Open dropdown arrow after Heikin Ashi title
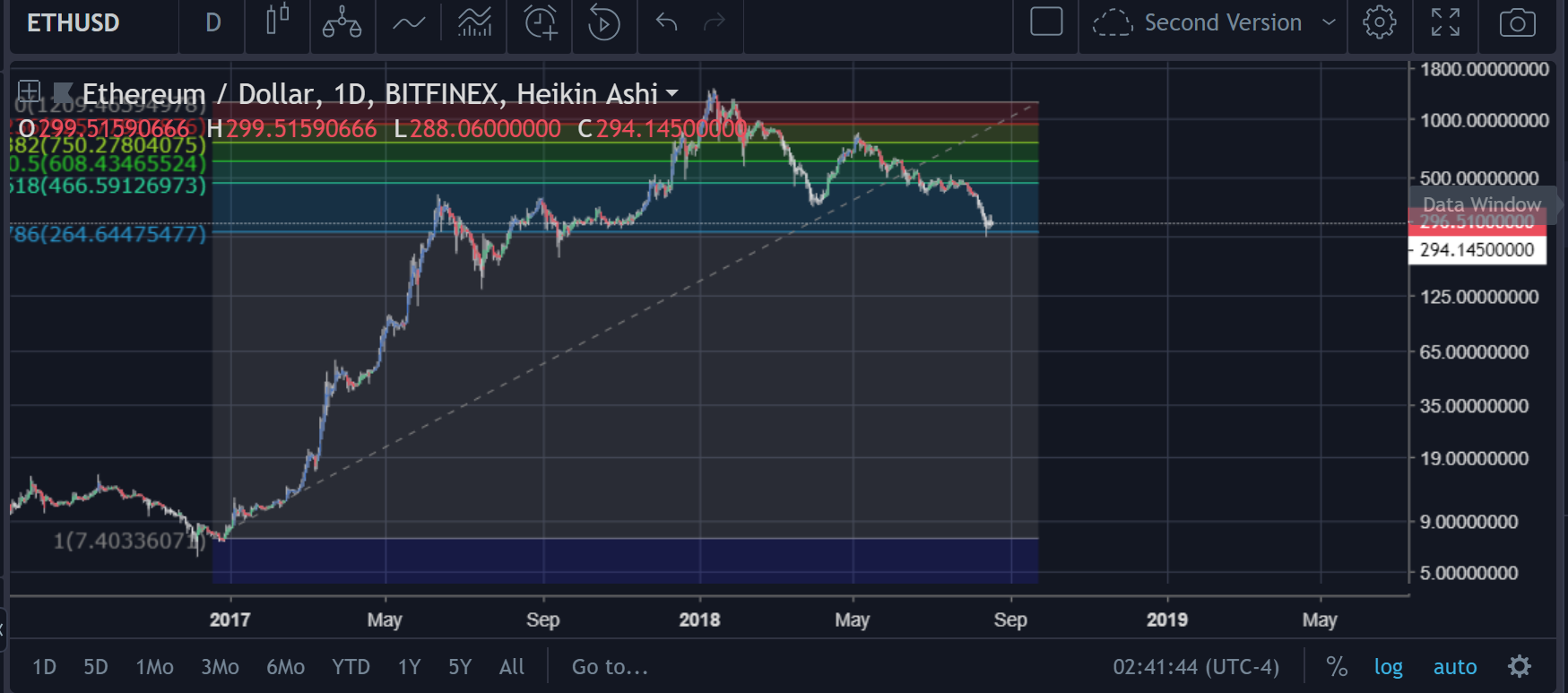Screen dimensions: 1568x693 click(671, 93)
